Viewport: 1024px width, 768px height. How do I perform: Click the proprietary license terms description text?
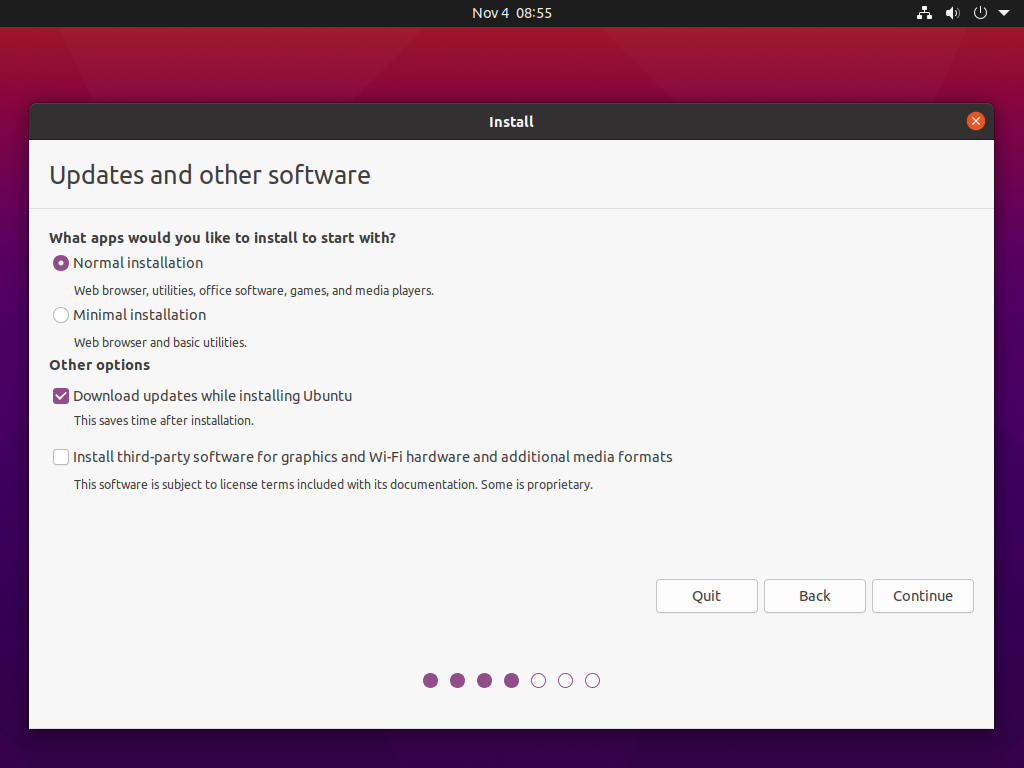point(333,485)
